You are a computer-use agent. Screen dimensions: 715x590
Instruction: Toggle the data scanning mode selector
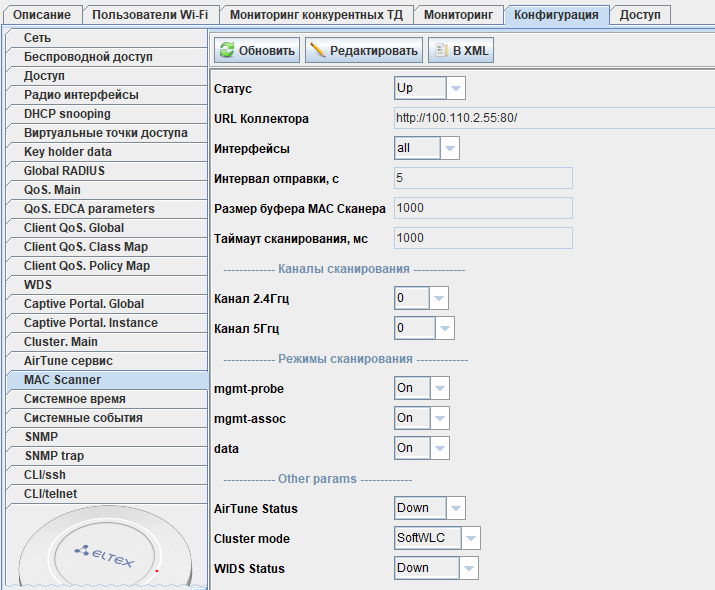click(422, 448)
